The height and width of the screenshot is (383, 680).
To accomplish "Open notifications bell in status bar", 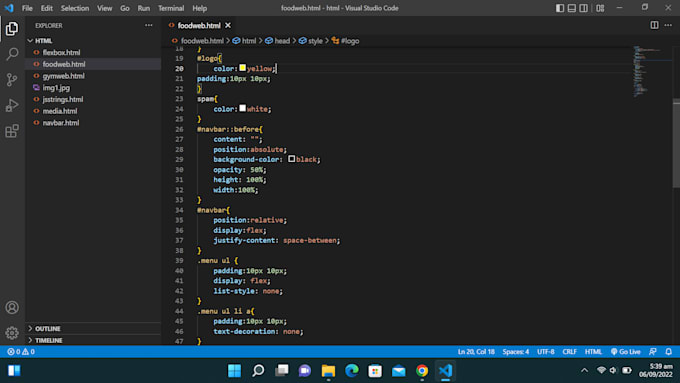I will (669, 352).
